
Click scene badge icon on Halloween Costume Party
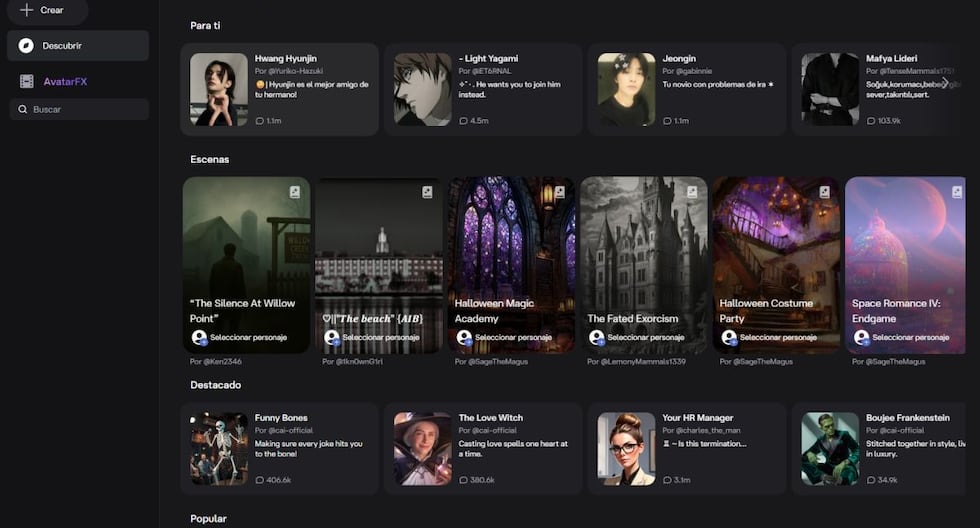point(824,192)
